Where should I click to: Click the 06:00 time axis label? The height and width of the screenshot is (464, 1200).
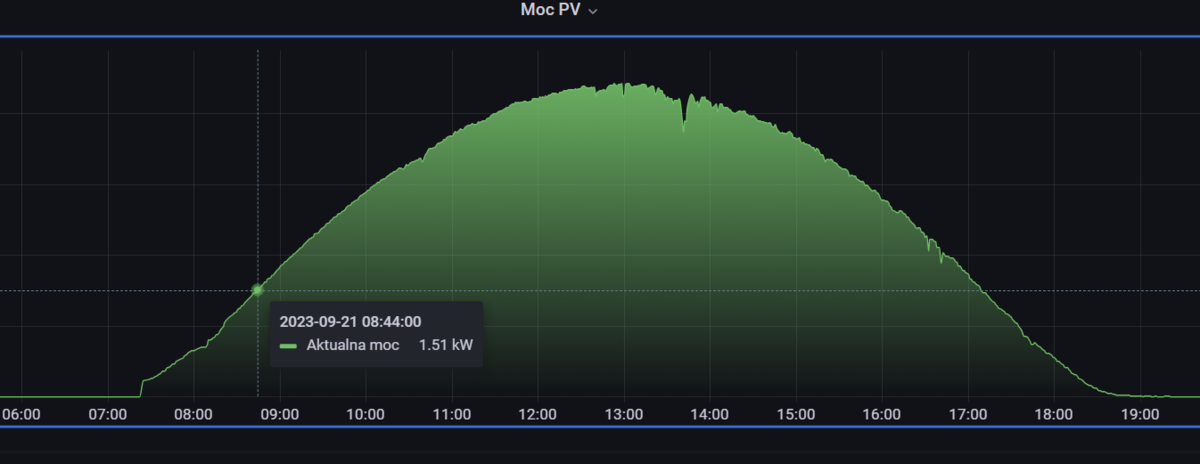(x=22, y=414)
